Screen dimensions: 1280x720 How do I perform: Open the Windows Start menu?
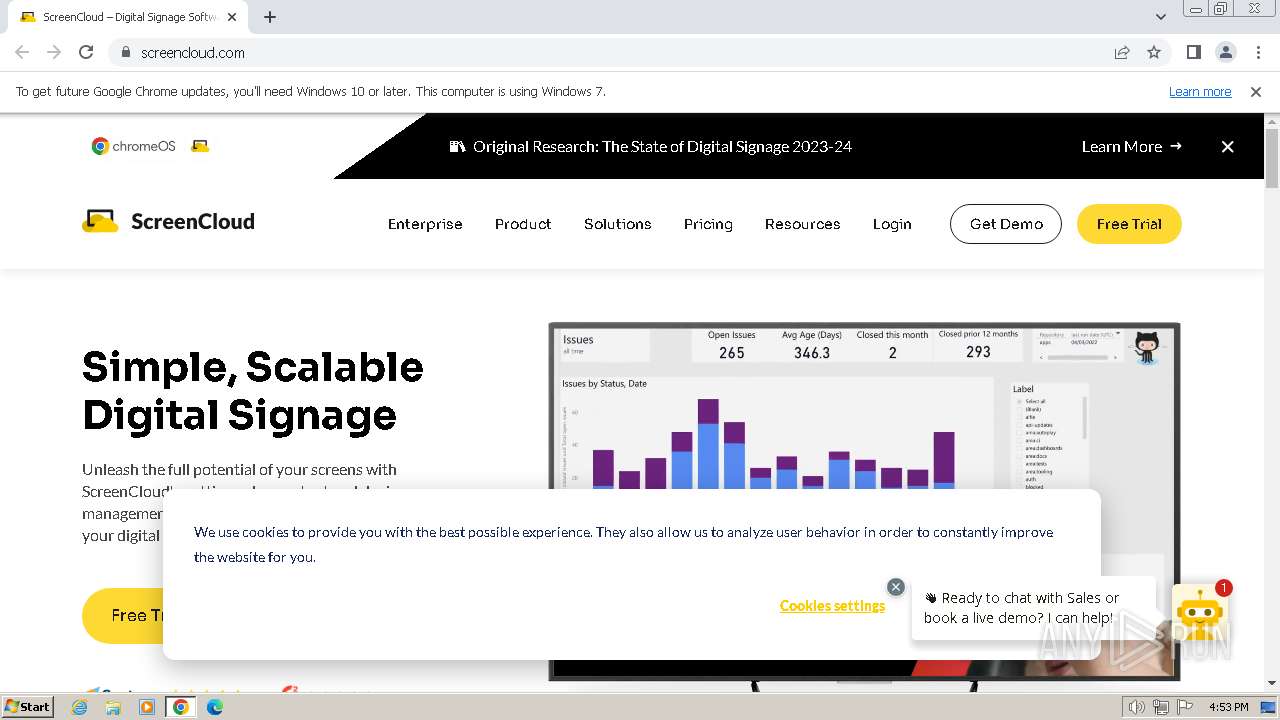[x=27, y=706]
